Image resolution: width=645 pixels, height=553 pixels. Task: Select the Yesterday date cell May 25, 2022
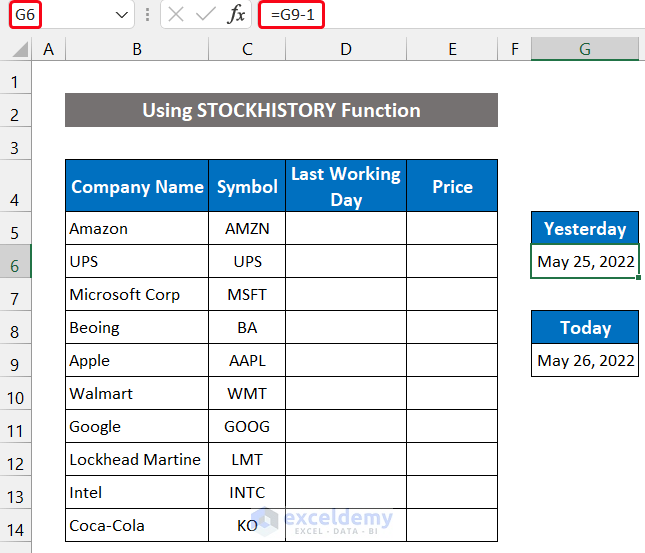pos(585,262)
